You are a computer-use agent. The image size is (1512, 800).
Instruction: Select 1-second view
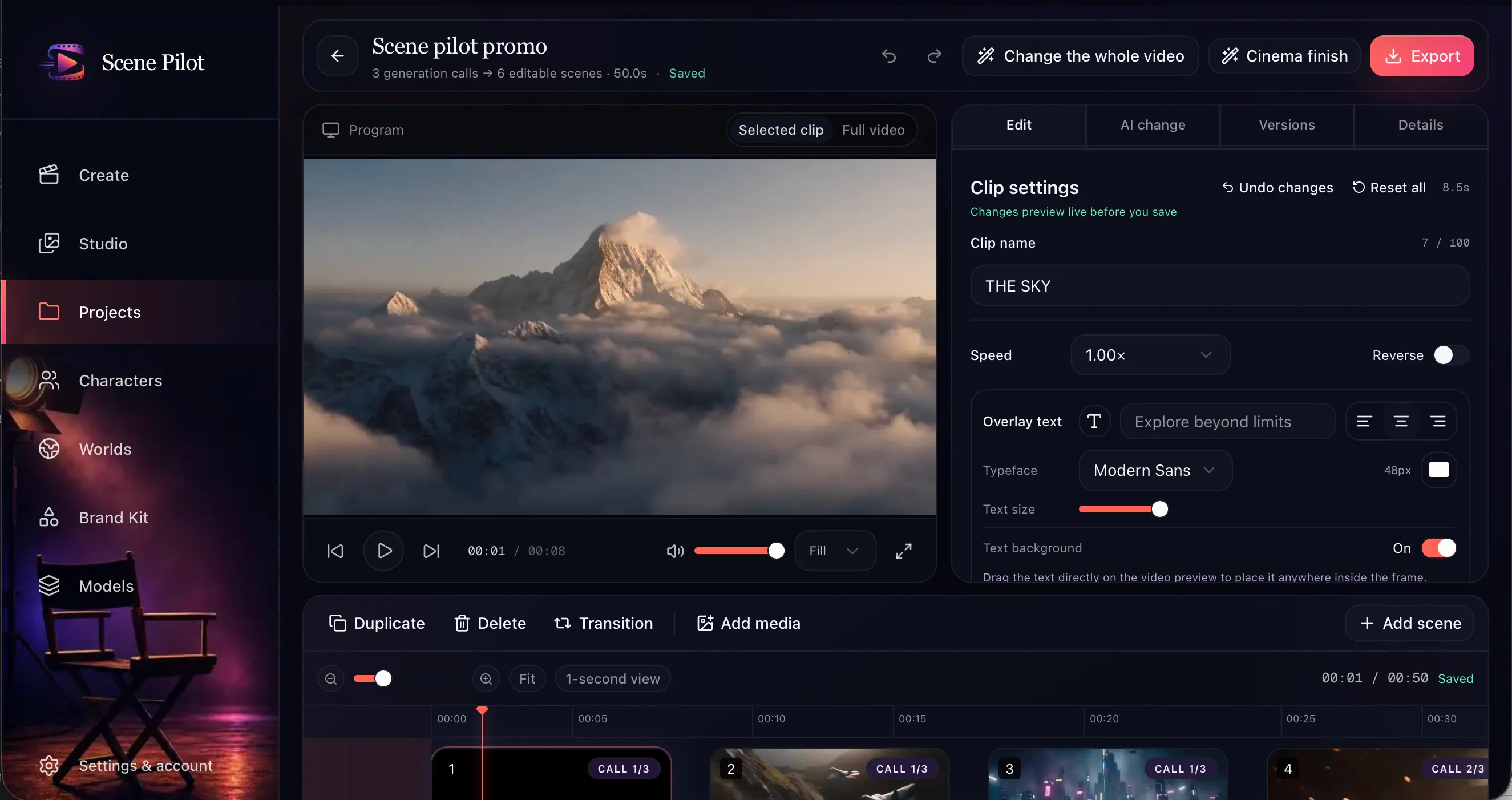[613, 678]
